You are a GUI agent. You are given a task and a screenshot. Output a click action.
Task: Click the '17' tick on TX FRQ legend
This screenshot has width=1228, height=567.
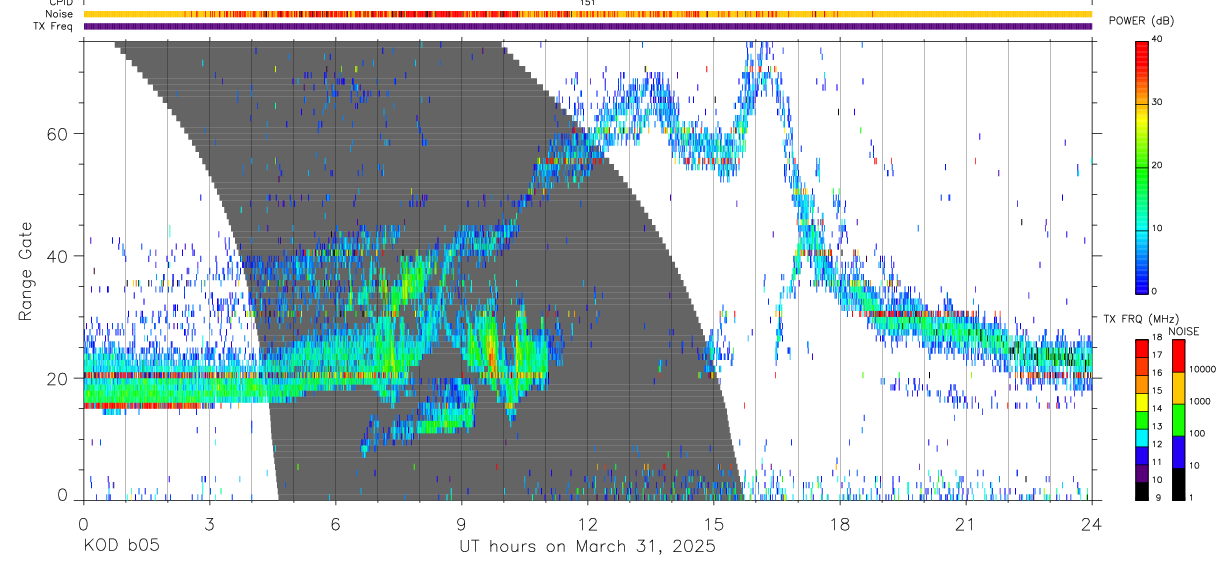[1157, 355]
